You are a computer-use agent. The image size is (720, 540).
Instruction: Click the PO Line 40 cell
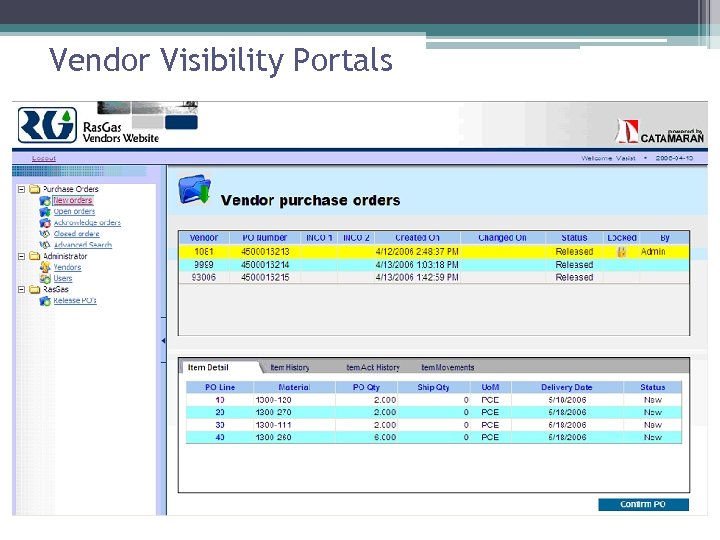coord(220,438)
